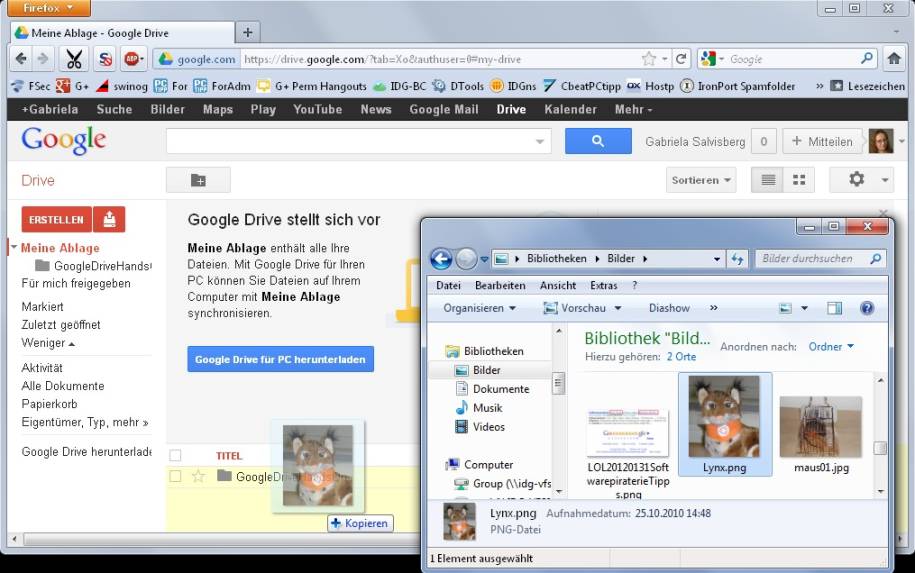Click the red ERSTELLEN button
Screen dimensions: 915x573
[57, 220]
